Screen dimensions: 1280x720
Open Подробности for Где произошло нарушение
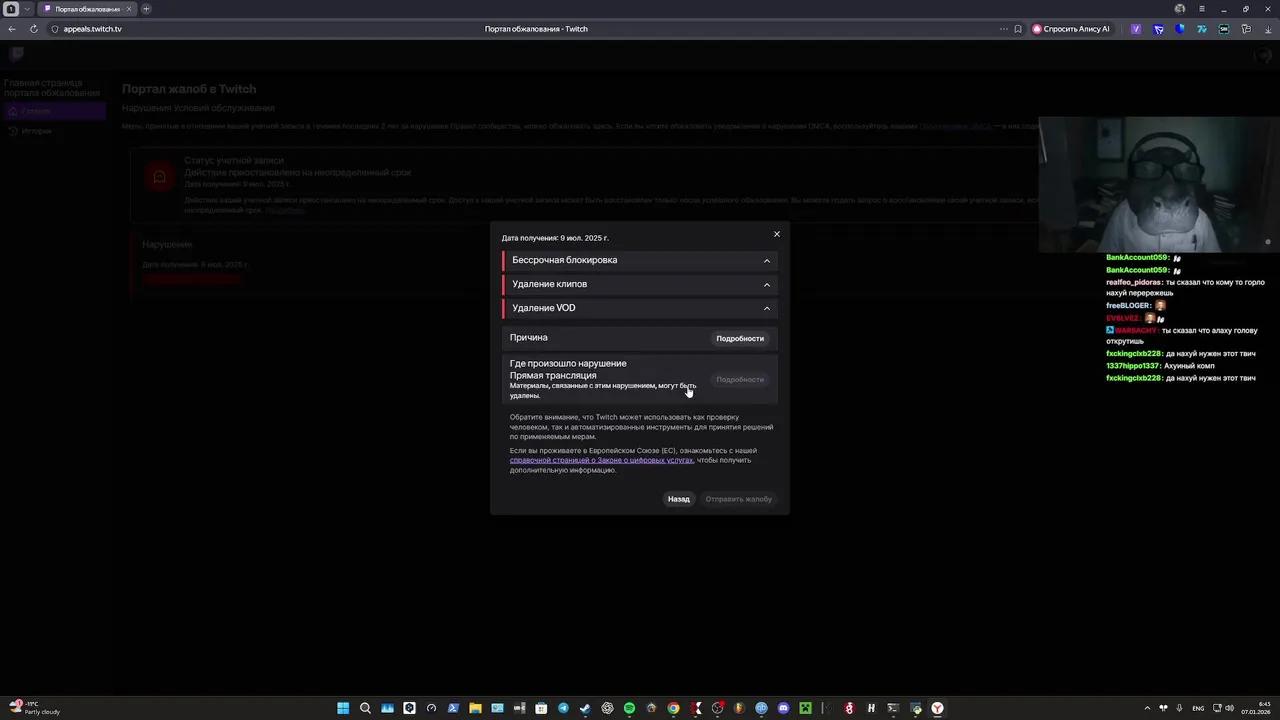pyautogui.click(x=740, y=379)
